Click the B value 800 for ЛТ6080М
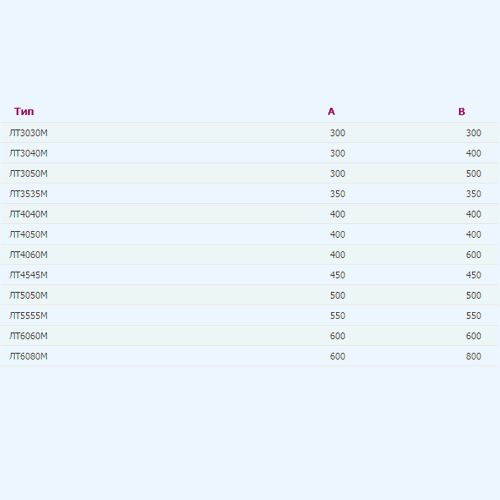This screenshot has height=500, width=500. (x=473, y=356)
